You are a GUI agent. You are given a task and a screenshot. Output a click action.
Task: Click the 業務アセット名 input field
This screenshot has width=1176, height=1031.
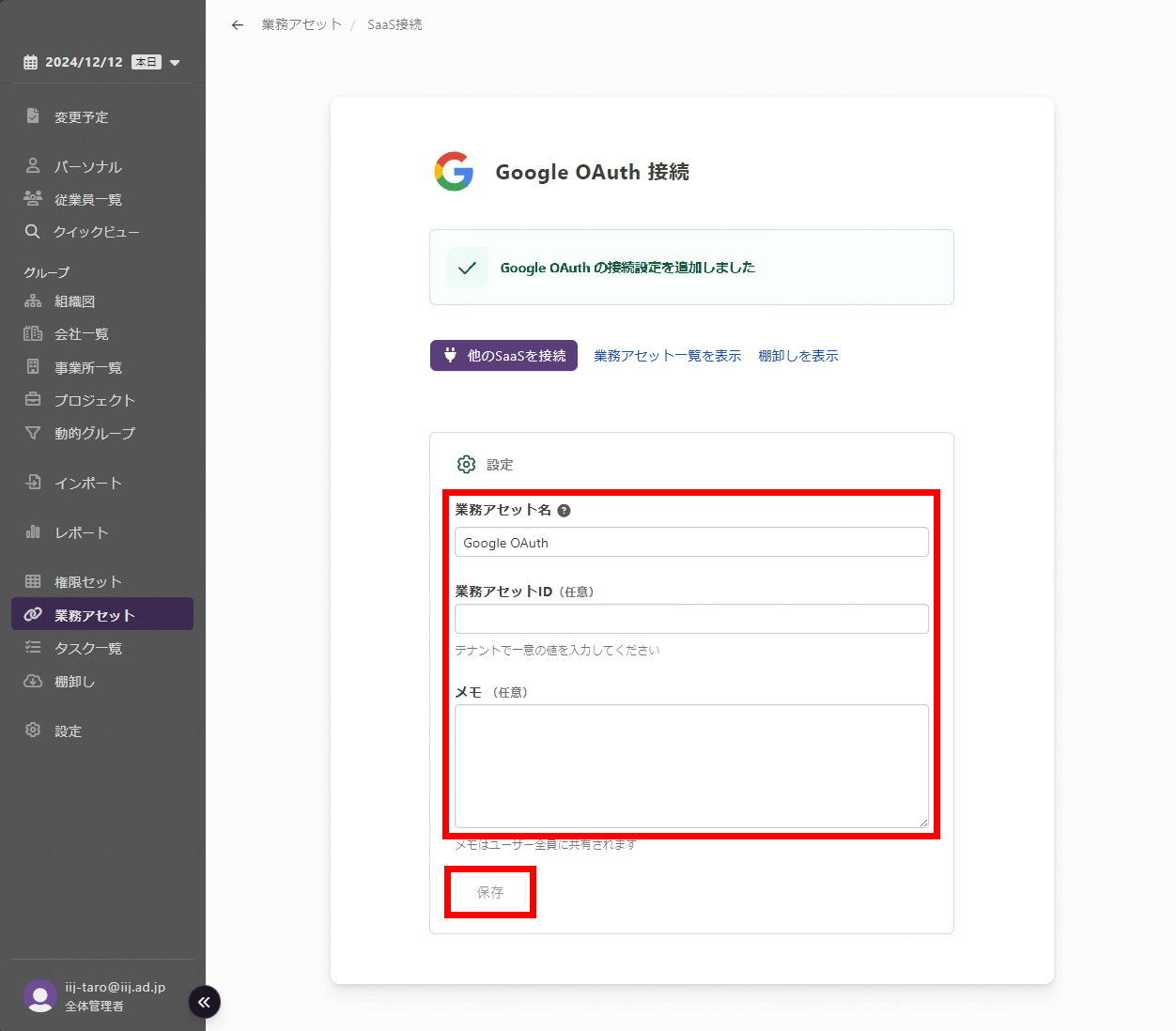[691, 543]
